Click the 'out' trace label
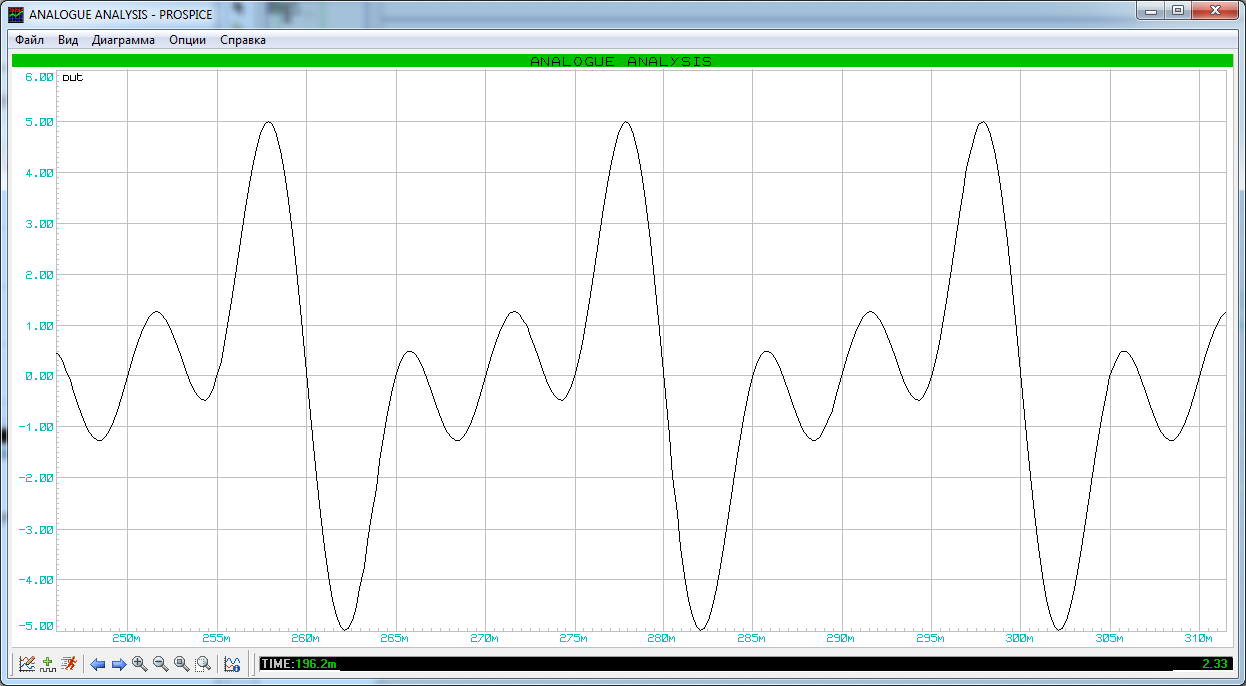Viewport: 1246px width, 686px height. tap(72, 78)
